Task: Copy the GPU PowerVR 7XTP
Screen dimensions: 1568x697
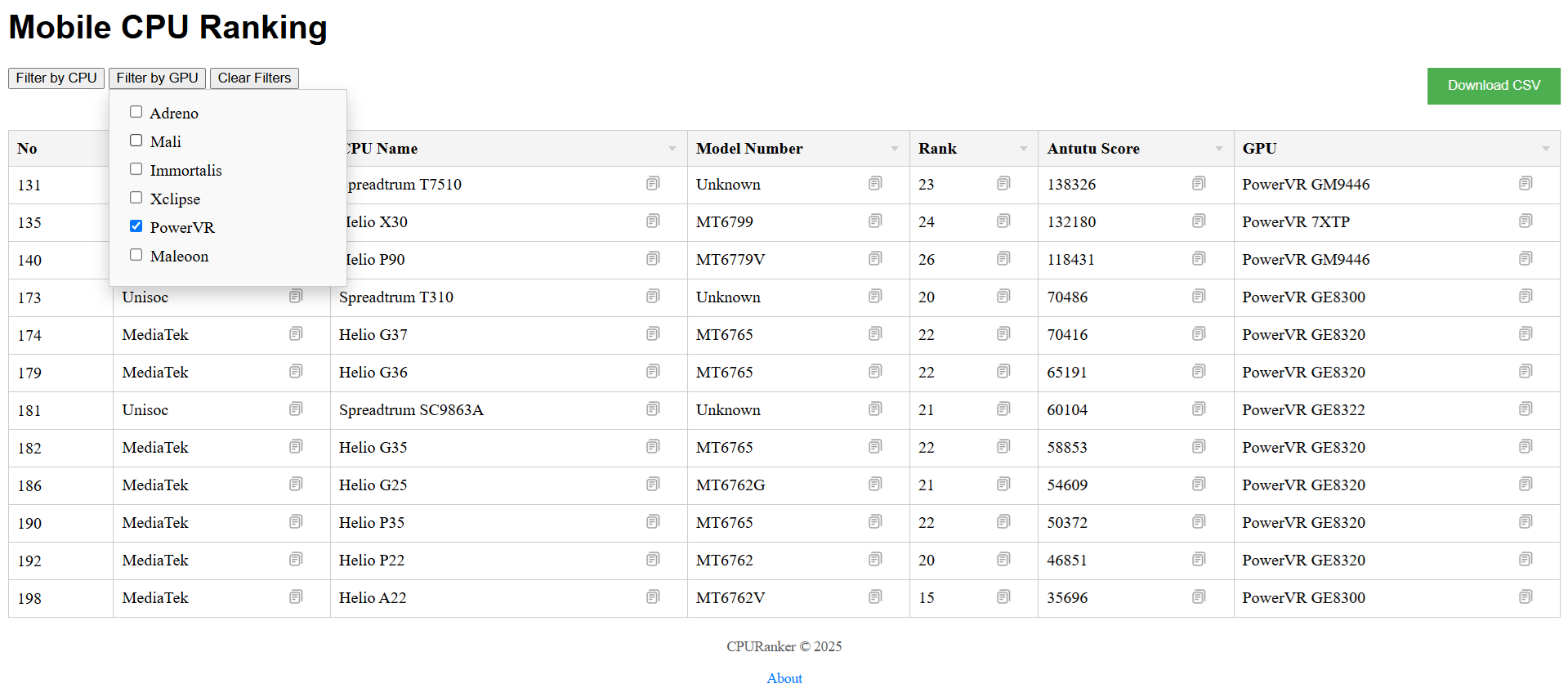Action: [1525, 221]
